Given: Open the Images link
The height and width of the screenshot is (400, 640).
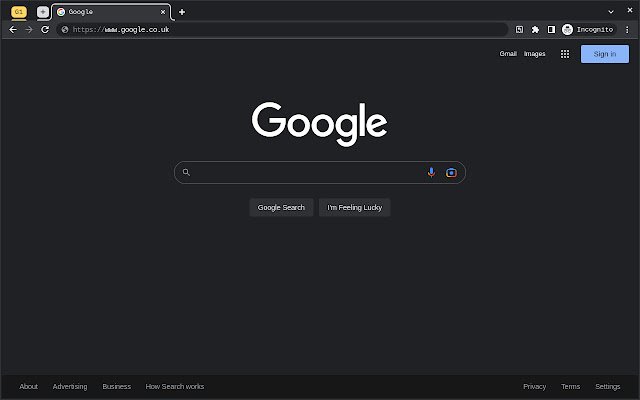Looking at the screenshot, I should point(534,53).
